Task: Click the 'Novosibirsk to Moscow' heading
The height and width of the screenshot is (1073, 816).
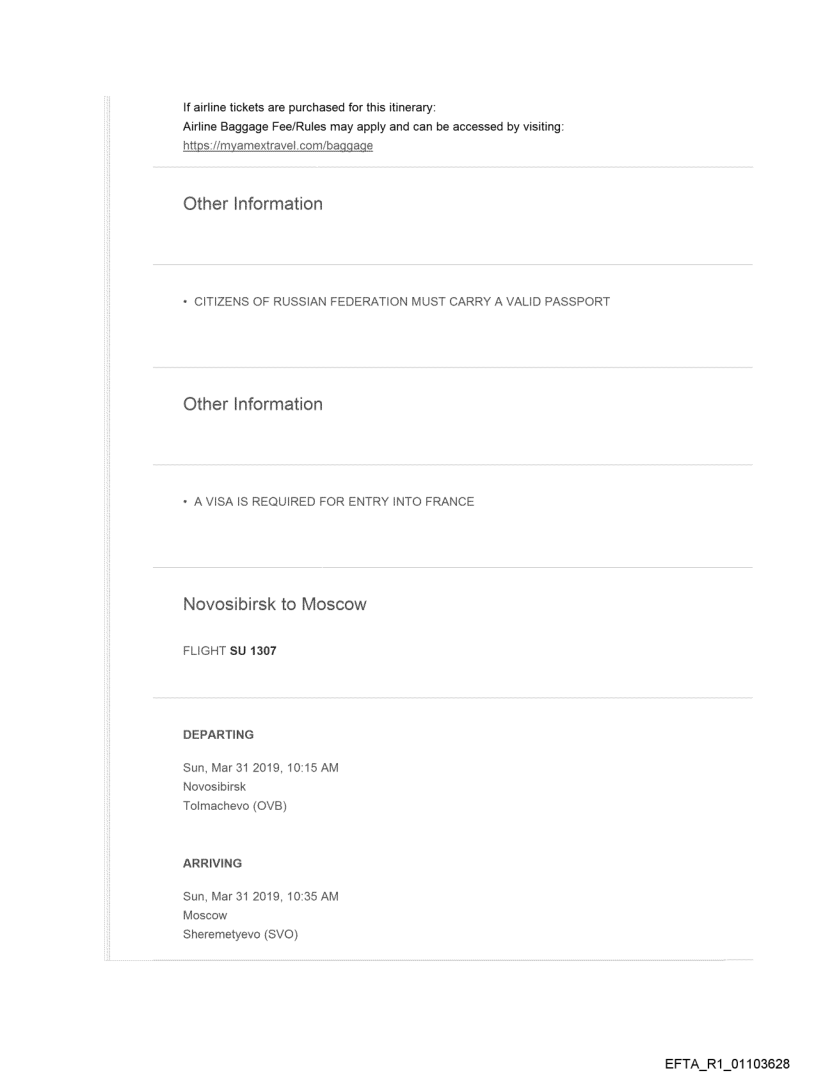Action: tap(275, 605)
